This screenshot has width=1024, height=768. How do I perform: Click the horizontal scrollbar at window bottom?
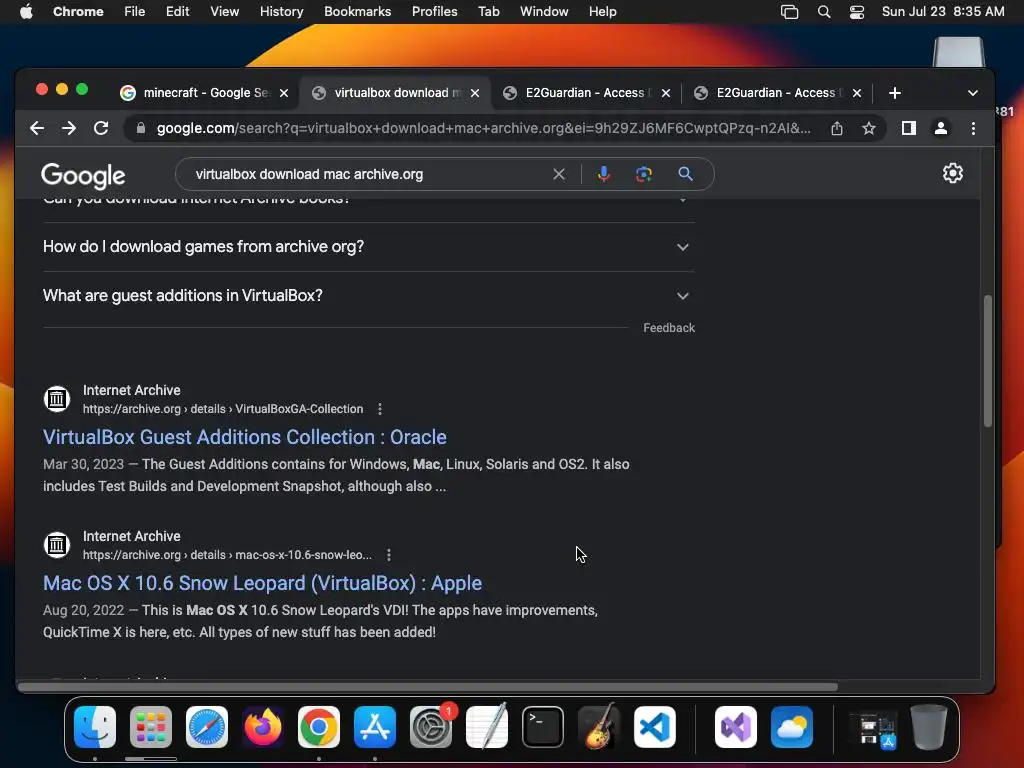[x=428, y=686]
